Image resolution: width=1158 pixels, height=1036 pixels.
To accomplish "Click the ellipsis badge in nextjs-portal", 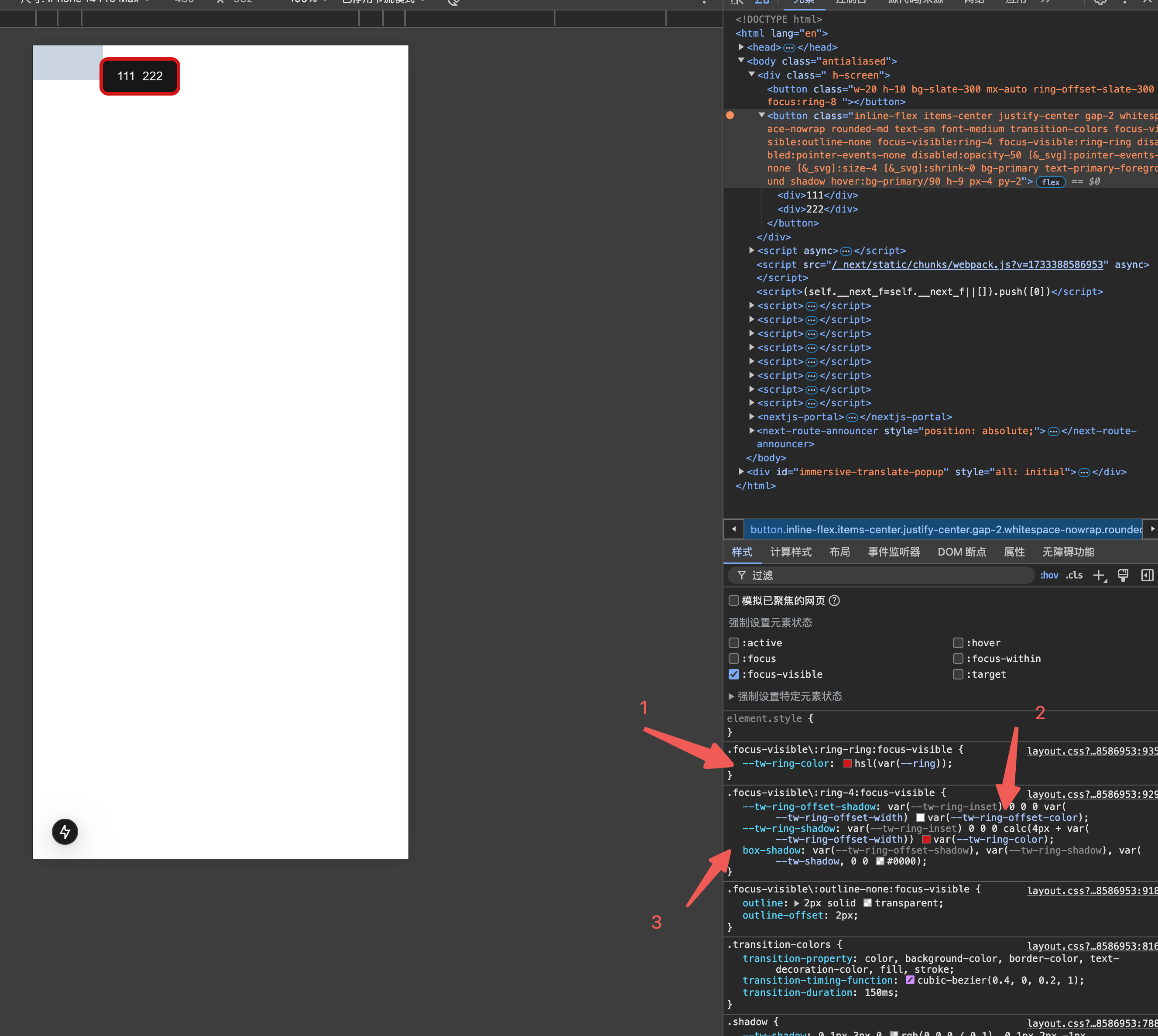I will [852, 417].
